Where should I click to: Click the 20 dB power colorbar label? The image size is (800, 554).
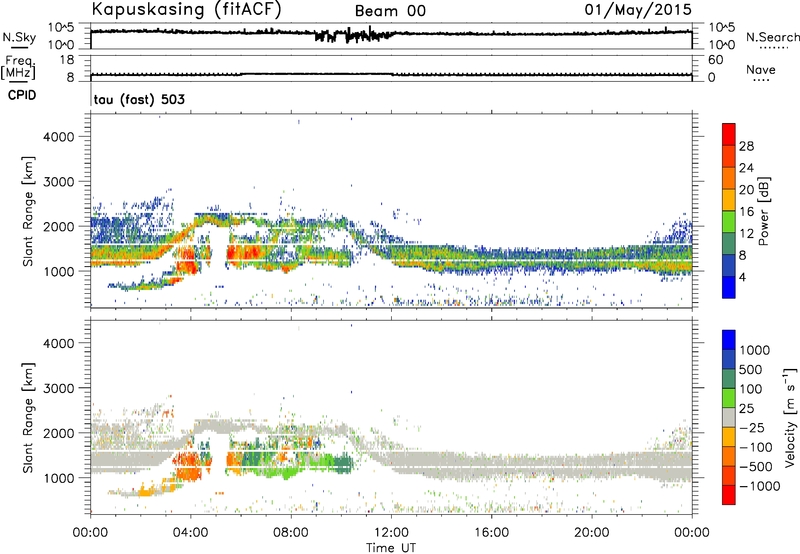pos(746,190)
